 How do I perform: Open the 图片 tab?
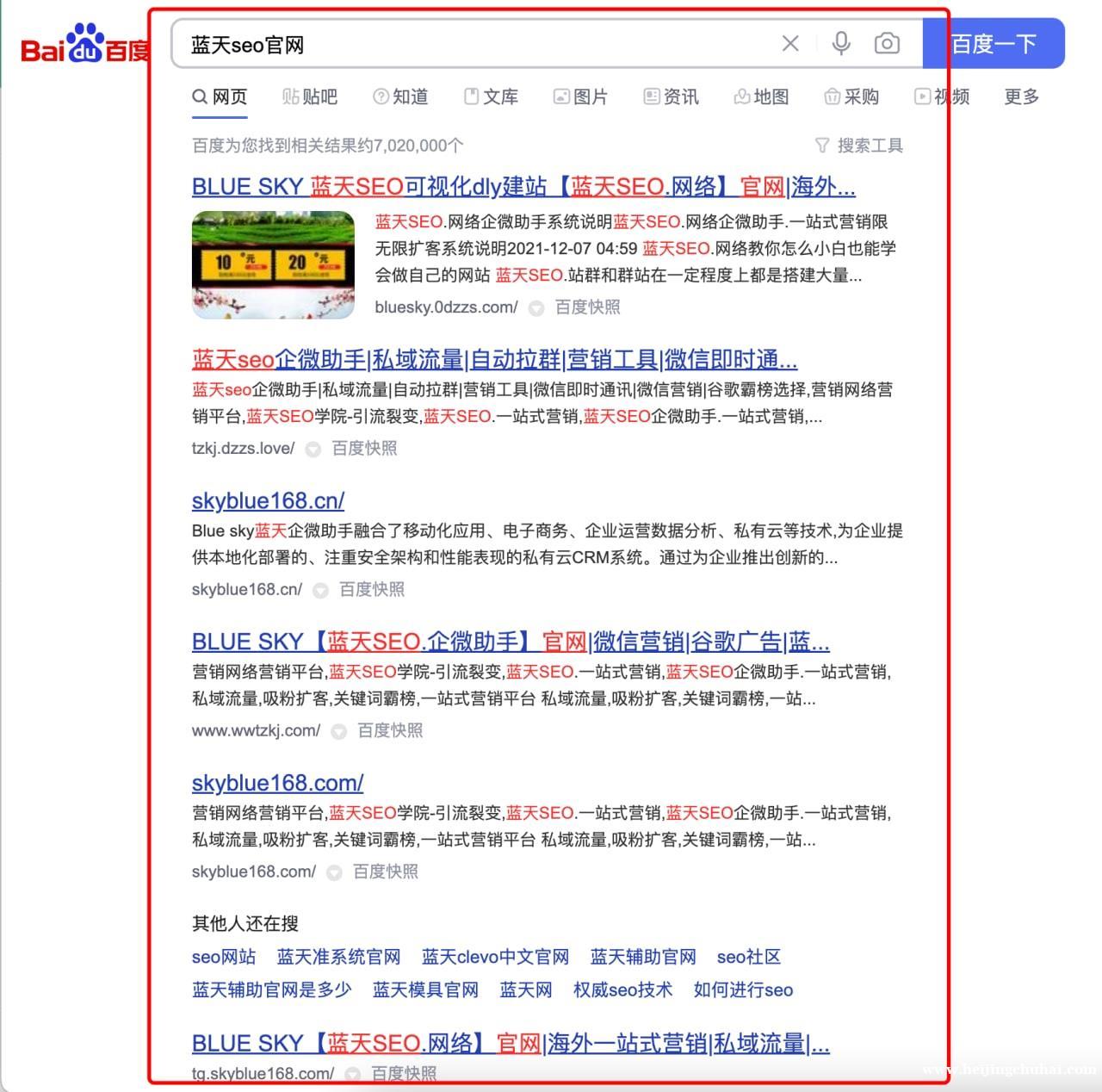[x=580, y=97]
